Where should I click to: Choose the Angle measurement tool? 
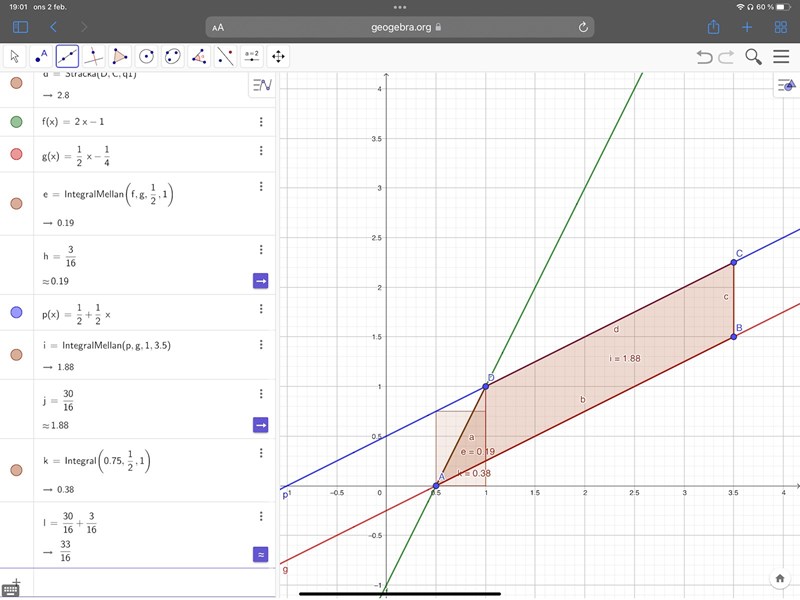coord(199,57)
